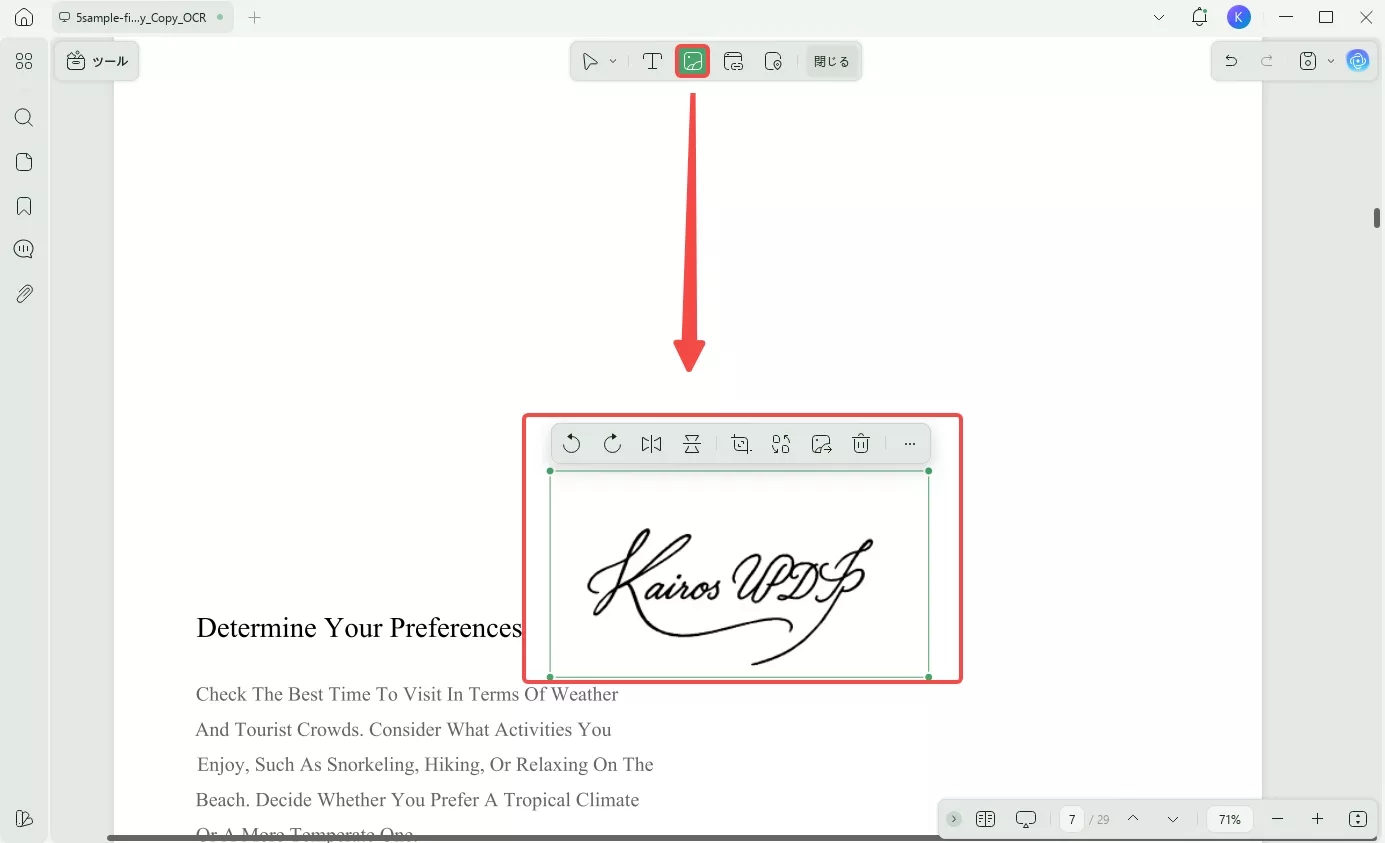Open the notifications bell
This screenshot has height=843, width=1385.
[1199, 17]
